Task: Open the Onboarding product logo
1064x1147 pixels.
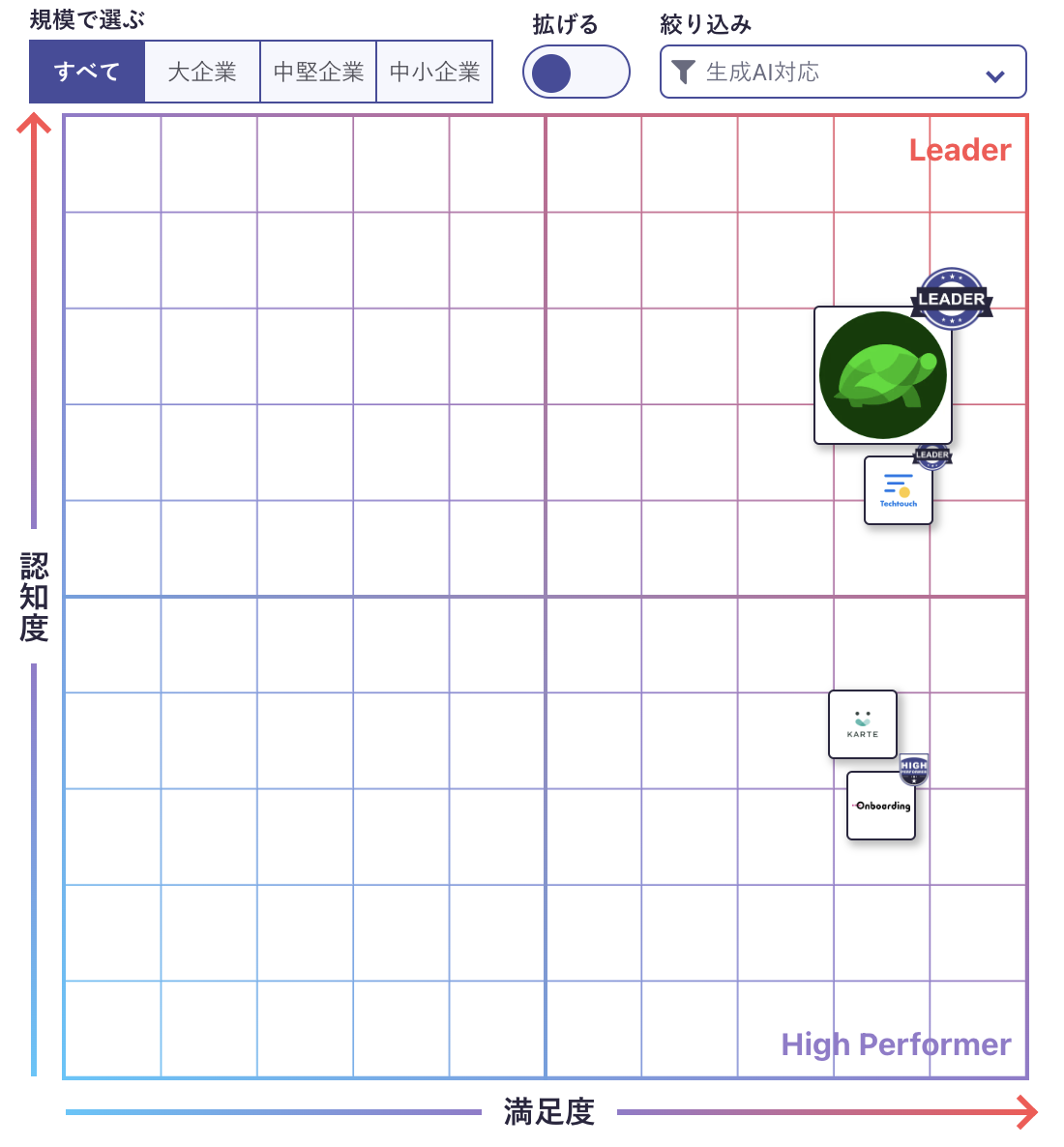Action: 881,806
